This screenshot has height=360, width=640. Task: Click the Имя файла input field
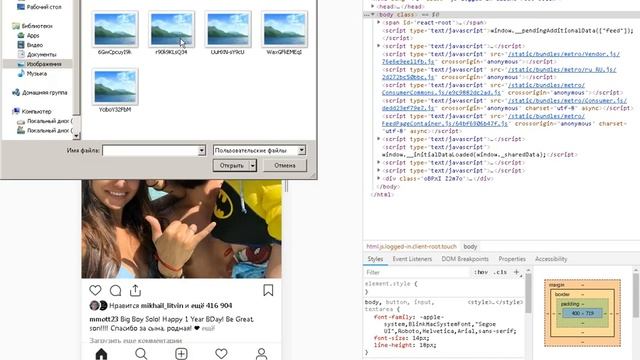click(x=150, y=150)
